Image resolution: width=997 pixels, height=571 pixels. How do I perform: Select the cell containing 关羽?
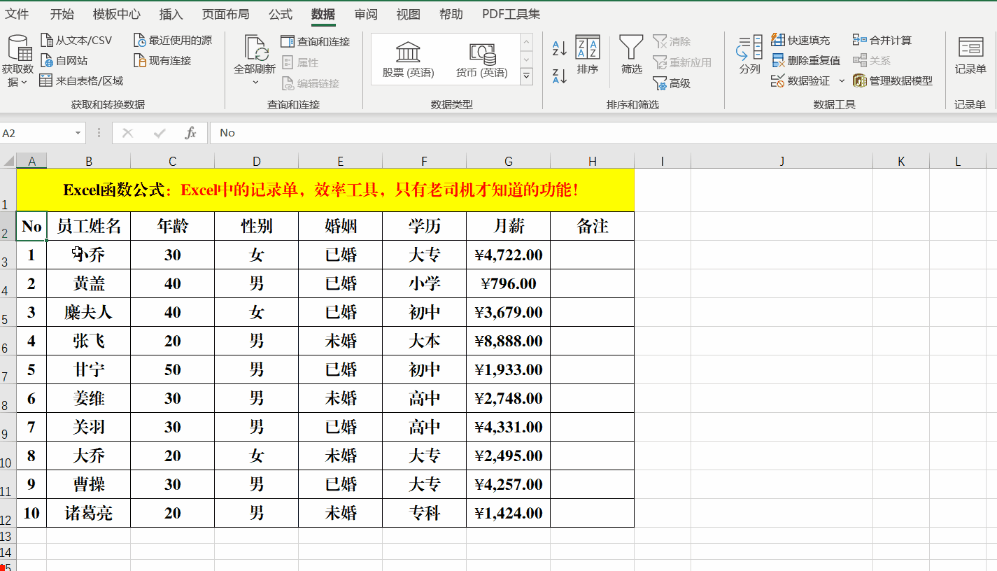88,427
